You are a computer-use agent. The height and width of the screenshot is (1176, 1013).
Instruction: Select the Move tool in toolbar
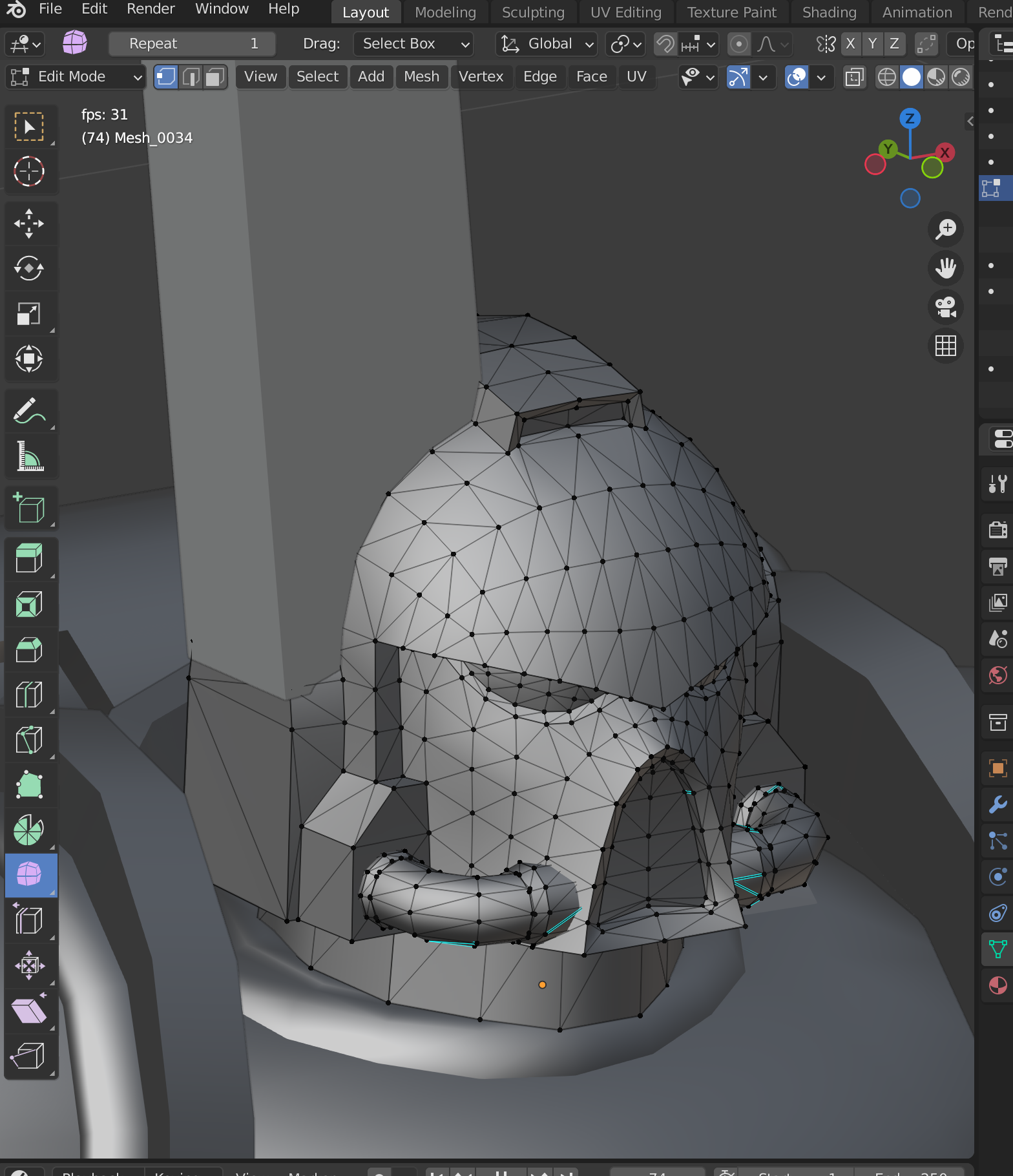tap(29, 224)
